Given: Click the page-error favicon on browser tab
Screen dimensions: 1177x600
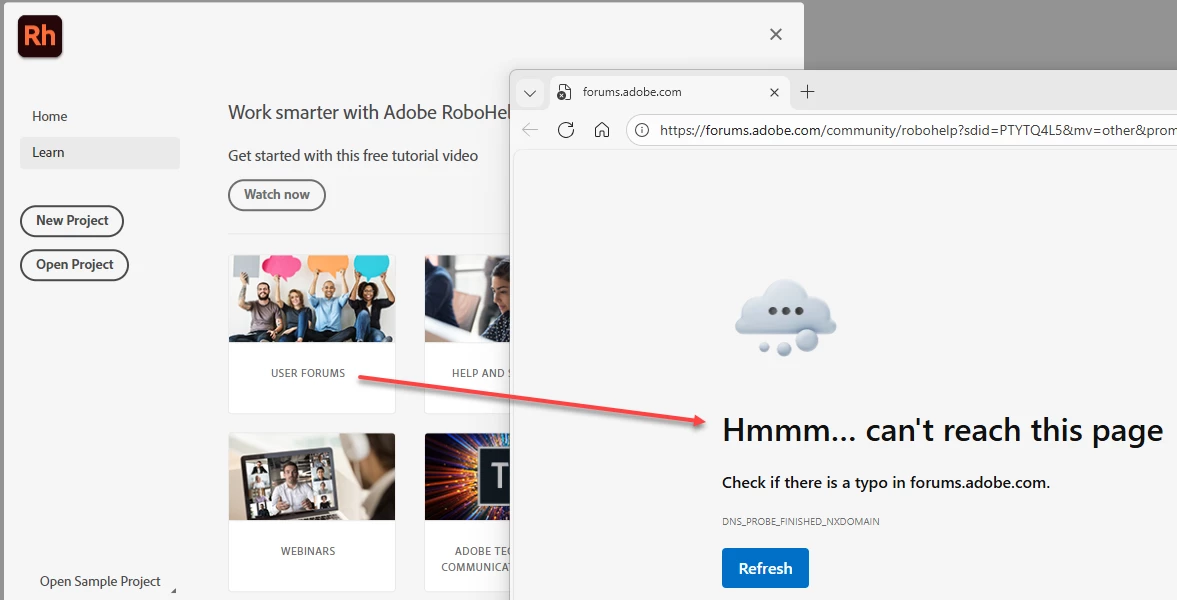Looking at the screenshot, I should pos(564,92).
